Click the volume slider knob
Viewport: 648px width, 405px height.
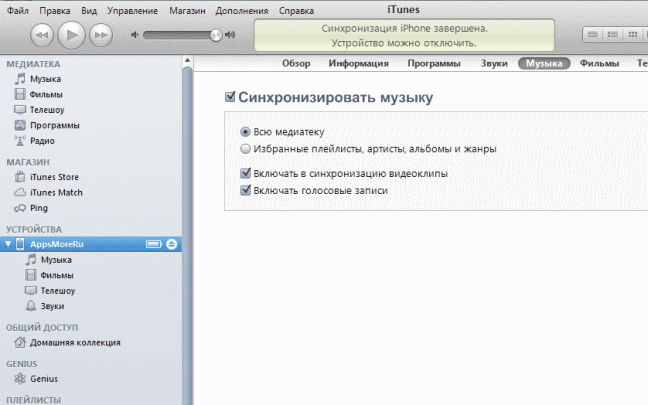(216, 35)
